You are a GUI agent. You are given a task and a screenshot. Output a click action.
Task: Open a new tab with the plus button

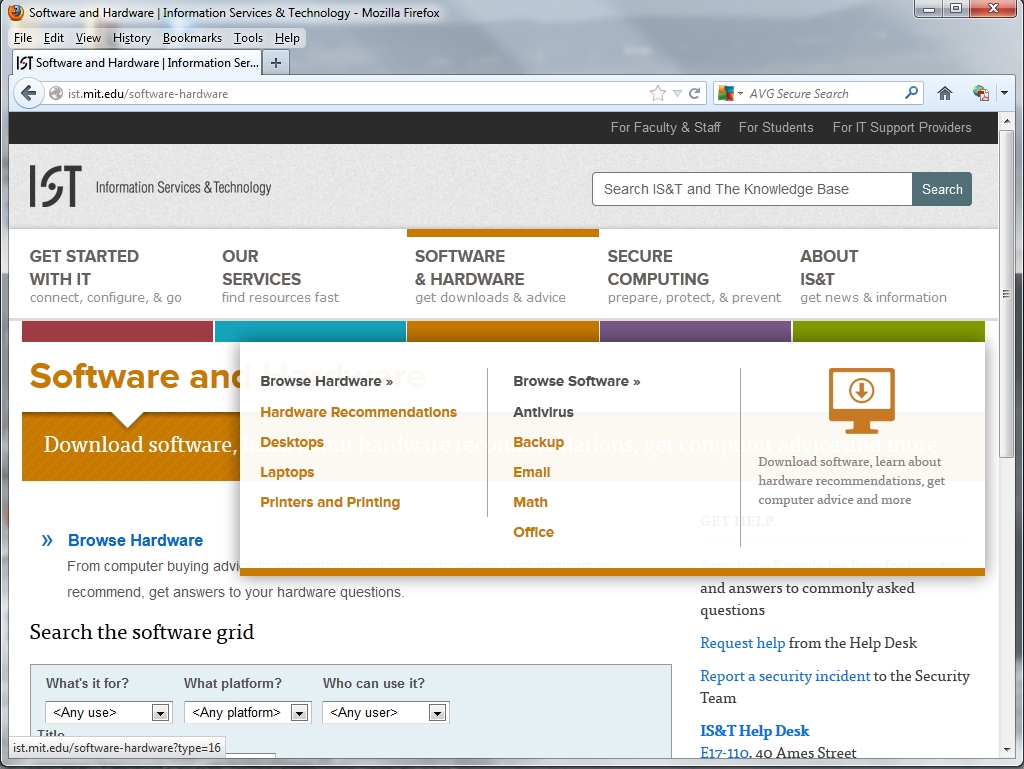276,62
